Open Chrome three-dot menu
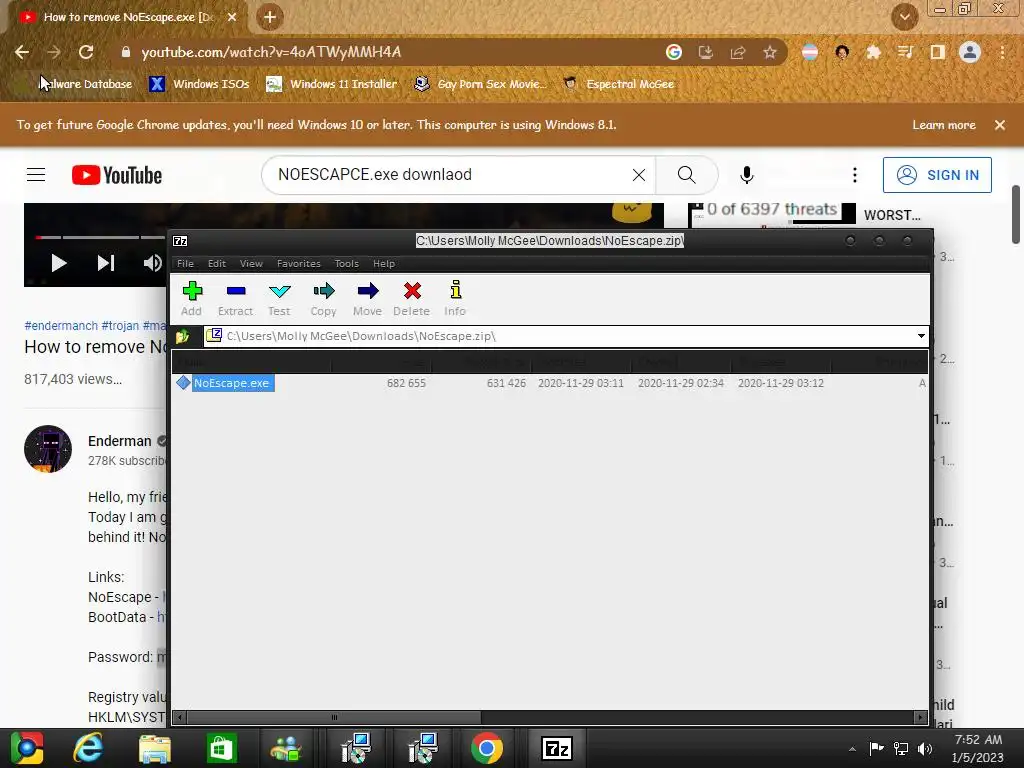The image size is (1024, 768). tap(1002, 52)
